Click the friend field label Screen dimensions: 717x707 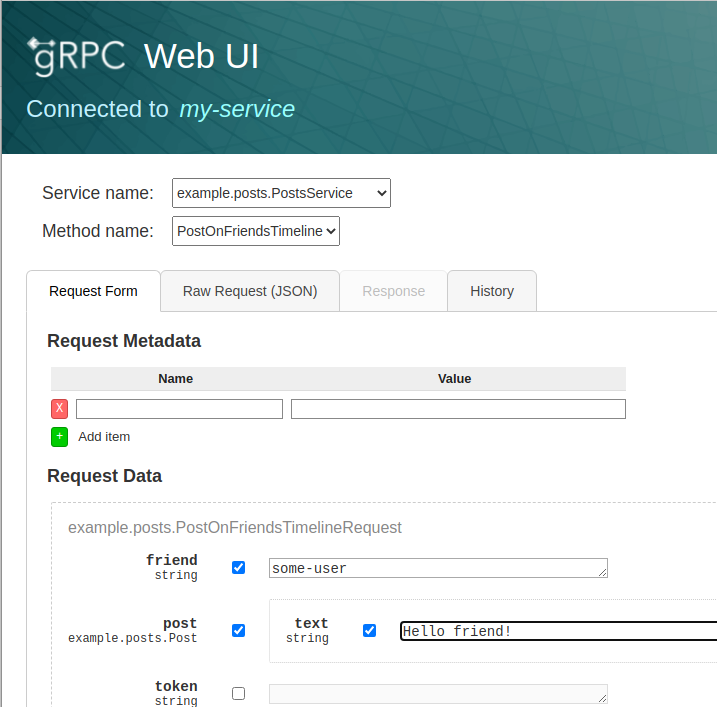click(171, 560)
